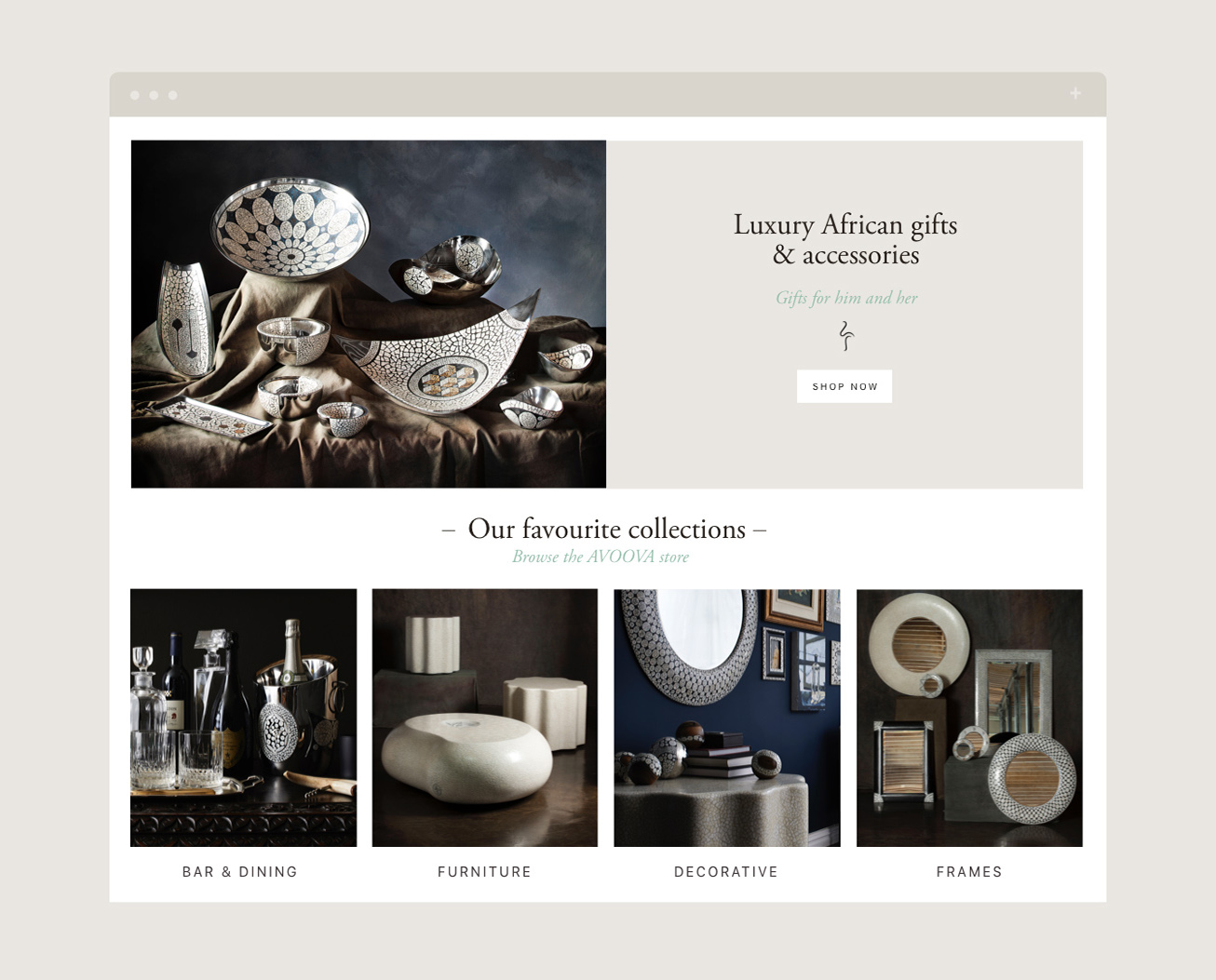Click the middle browser window dot
The height and width of the screenshot is (980, 1216).
[154, 95]
